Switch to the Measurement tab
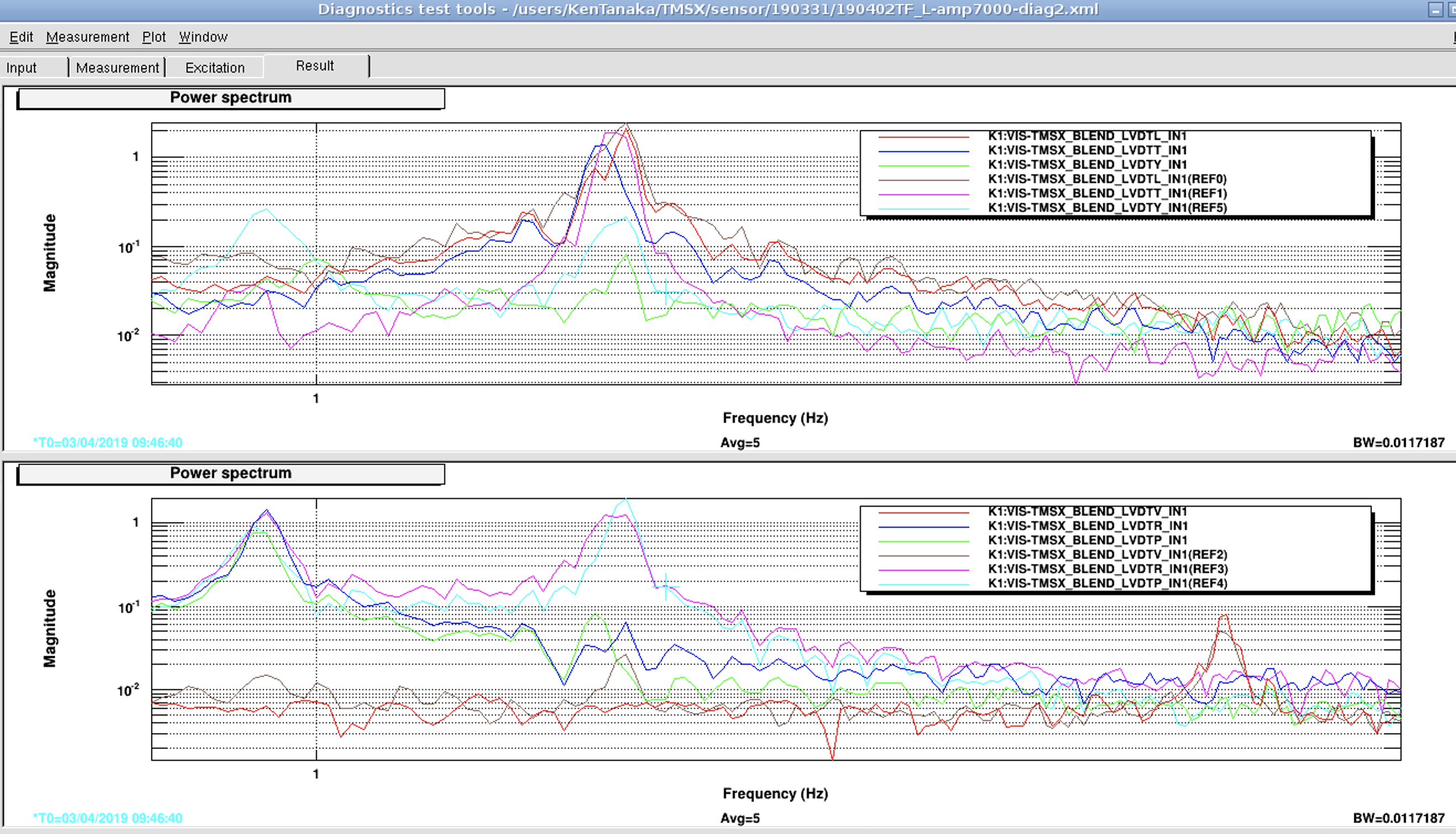This screenshot has height=834, width=1456. point(117,67)
